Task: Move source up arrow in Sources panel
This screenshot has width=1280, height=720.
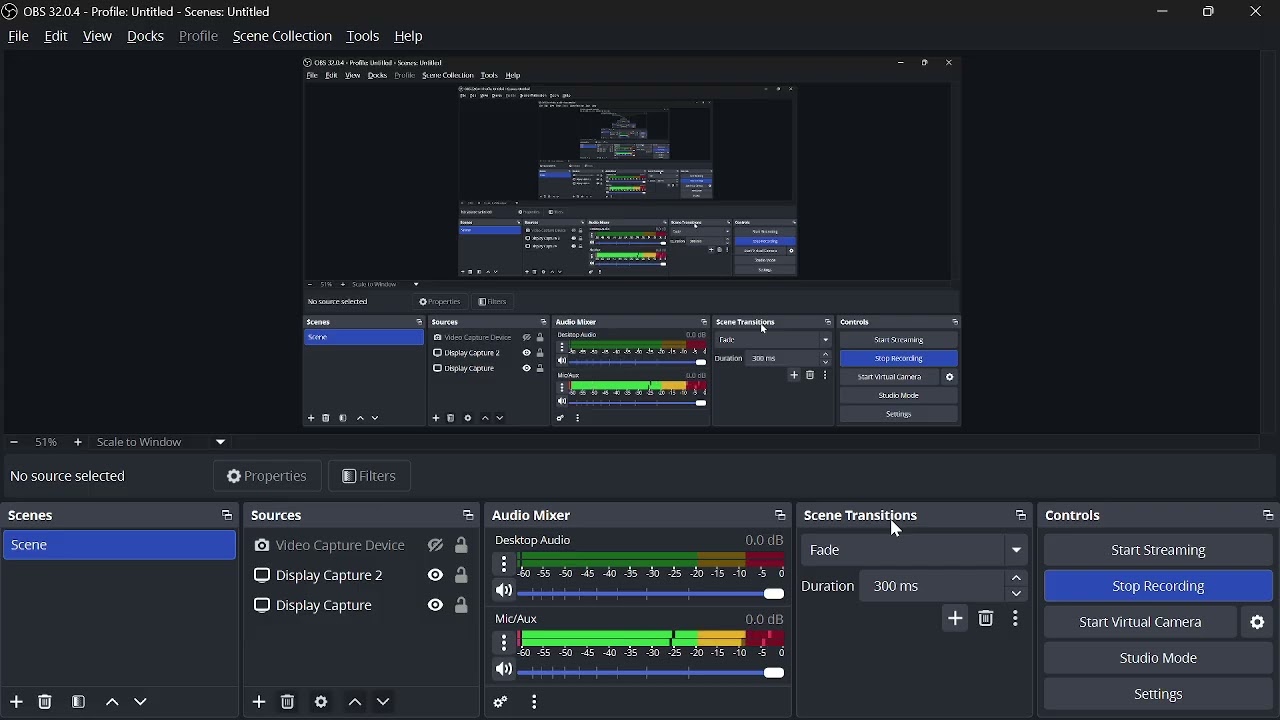Action: pyautogui.click(x=355, y=703)
